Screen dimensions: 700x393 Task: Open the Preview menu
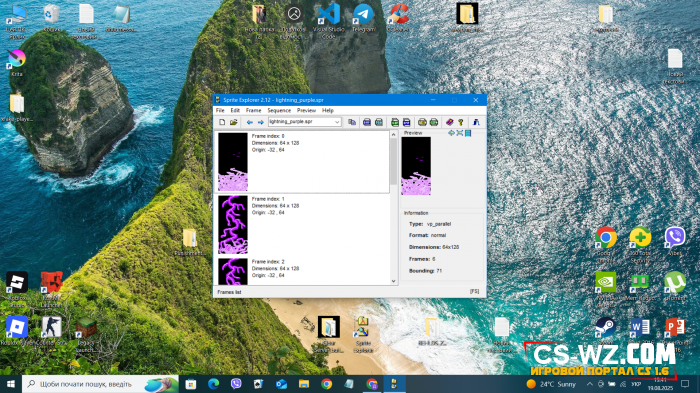click(306, 110)
